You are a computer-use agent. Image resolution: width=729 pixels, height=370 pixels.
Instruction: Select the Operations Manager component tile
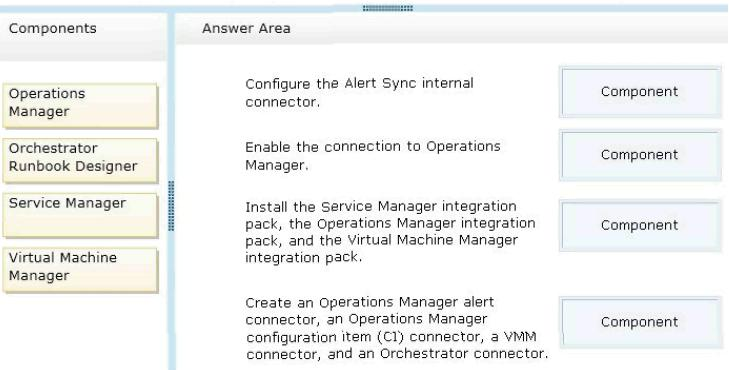pos(80,106)
